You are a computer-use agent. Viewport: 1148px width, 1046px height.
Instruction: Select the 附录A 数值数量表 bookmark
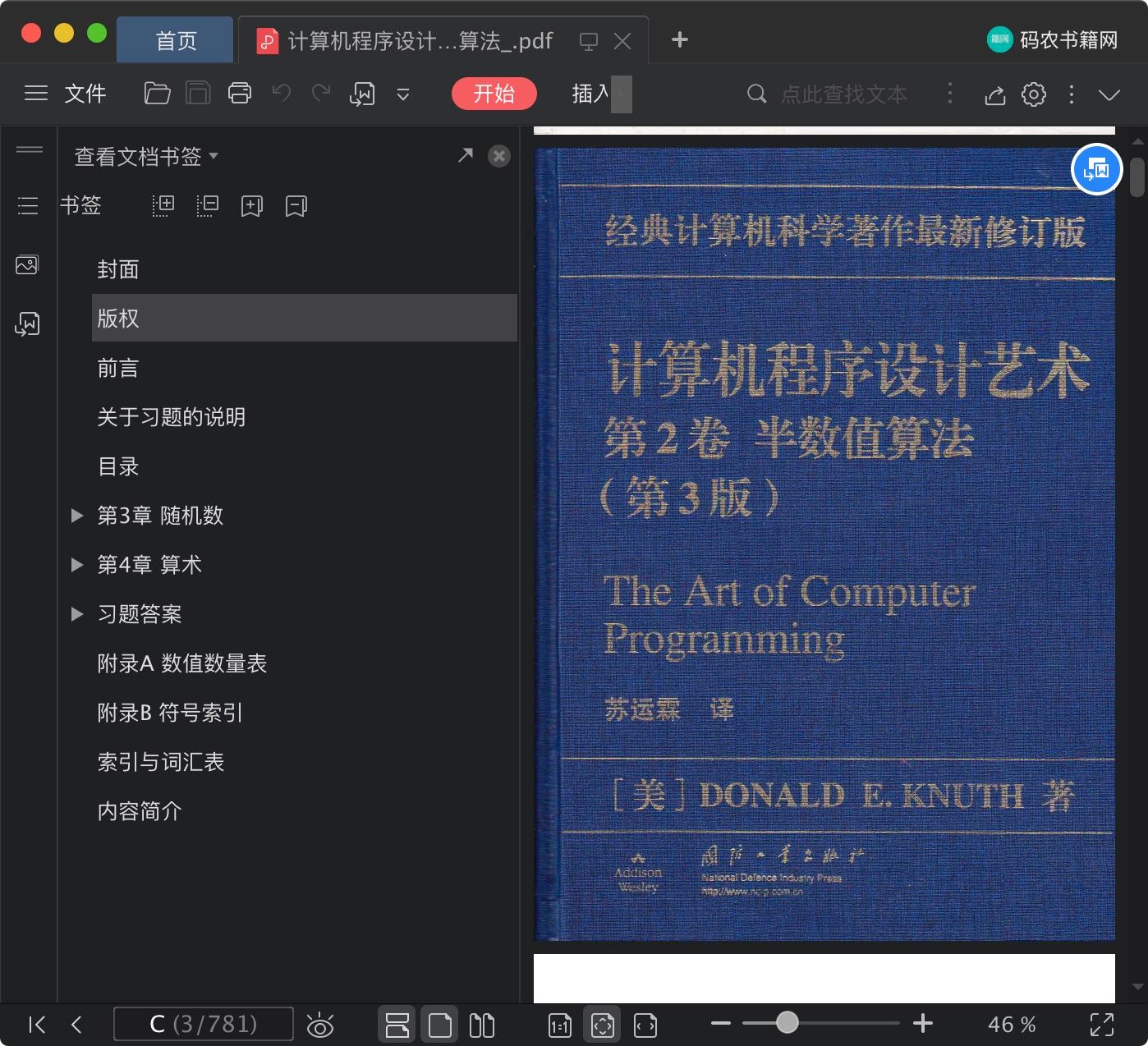[x=182, y=663]
